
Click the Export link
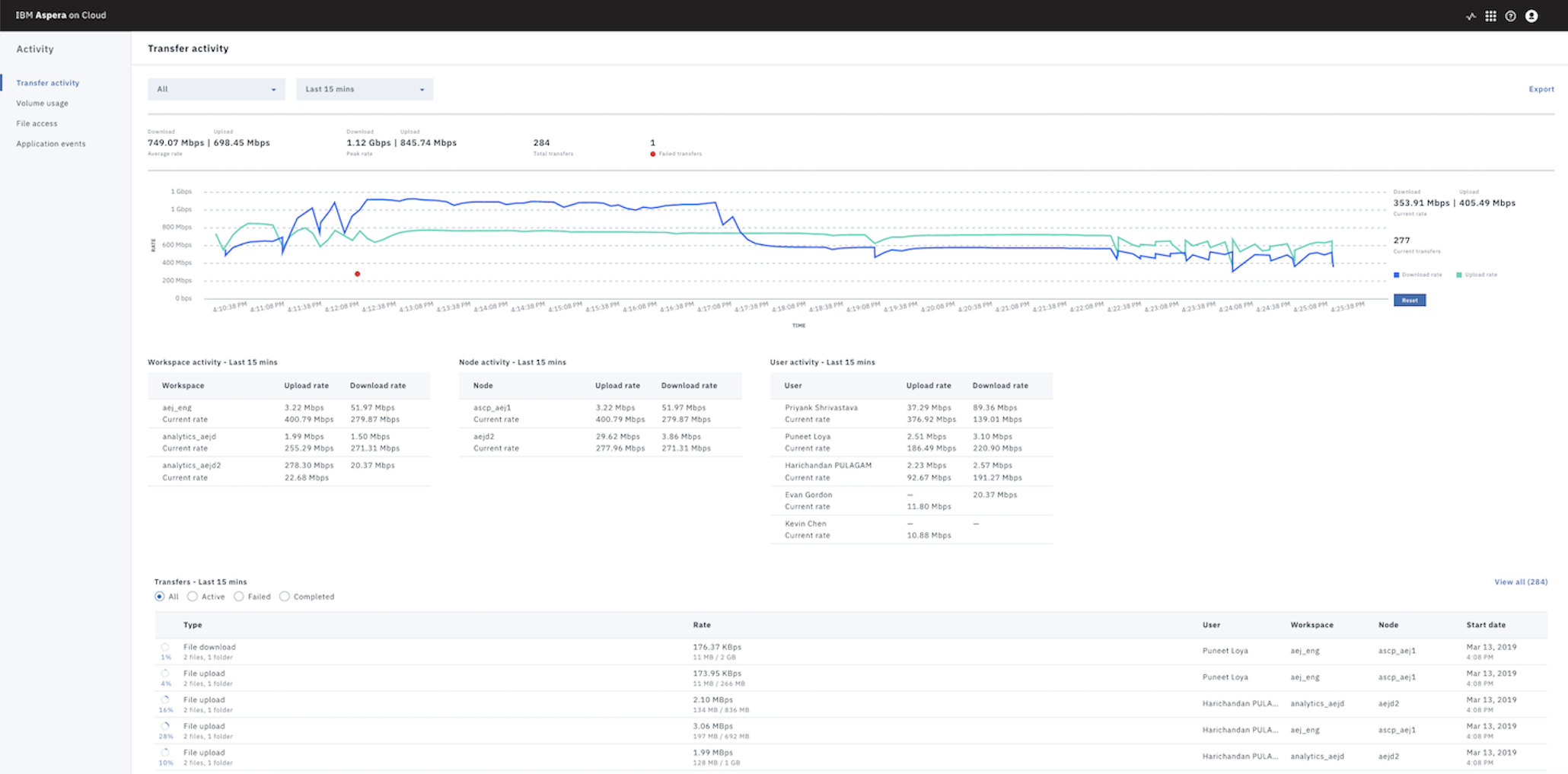pyautogui.click(x=1541, y=89)
